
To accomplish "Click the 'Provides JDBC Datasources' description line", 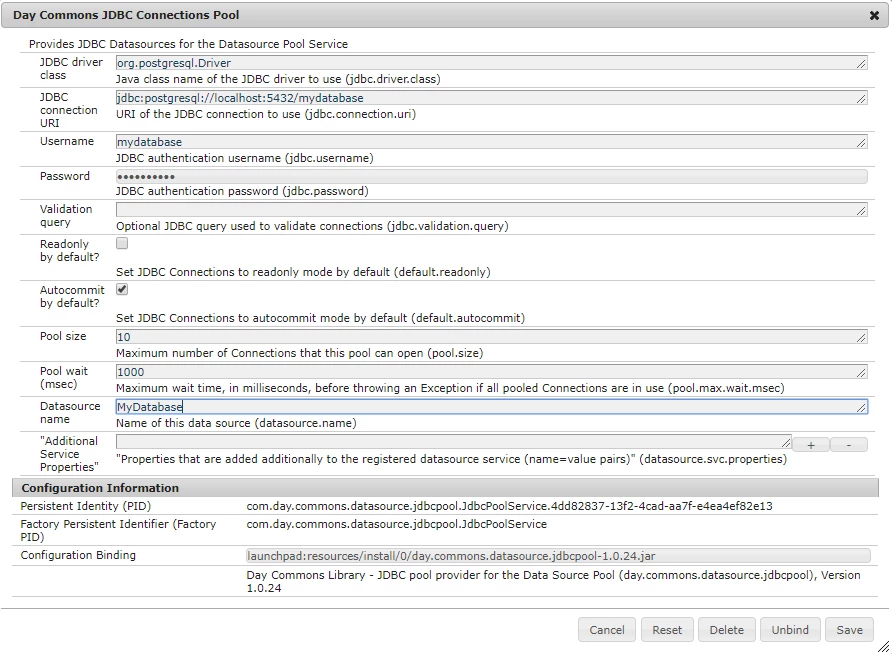I will pos(188,44).
